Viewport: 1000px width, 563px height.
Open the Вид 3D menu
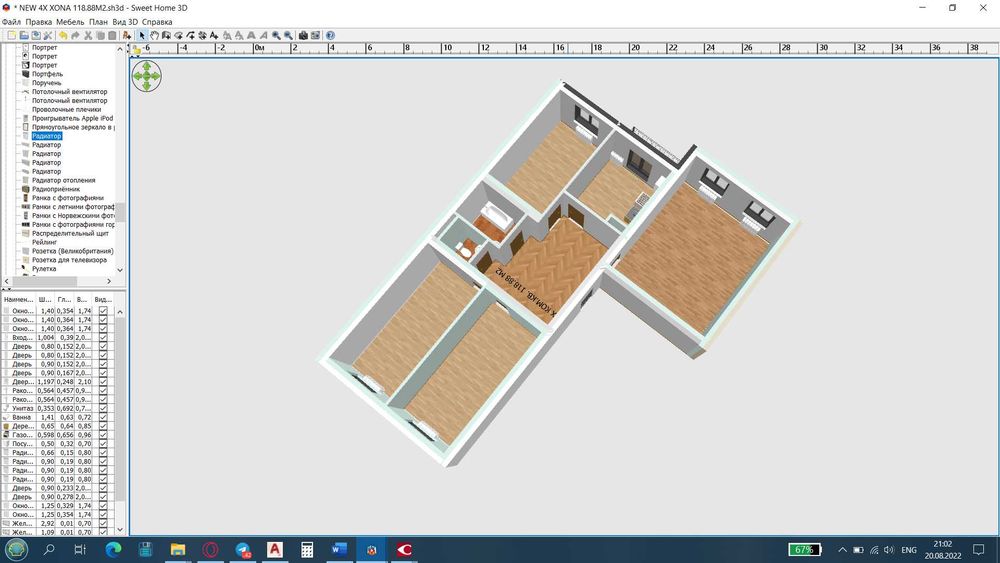coord(125,21)
